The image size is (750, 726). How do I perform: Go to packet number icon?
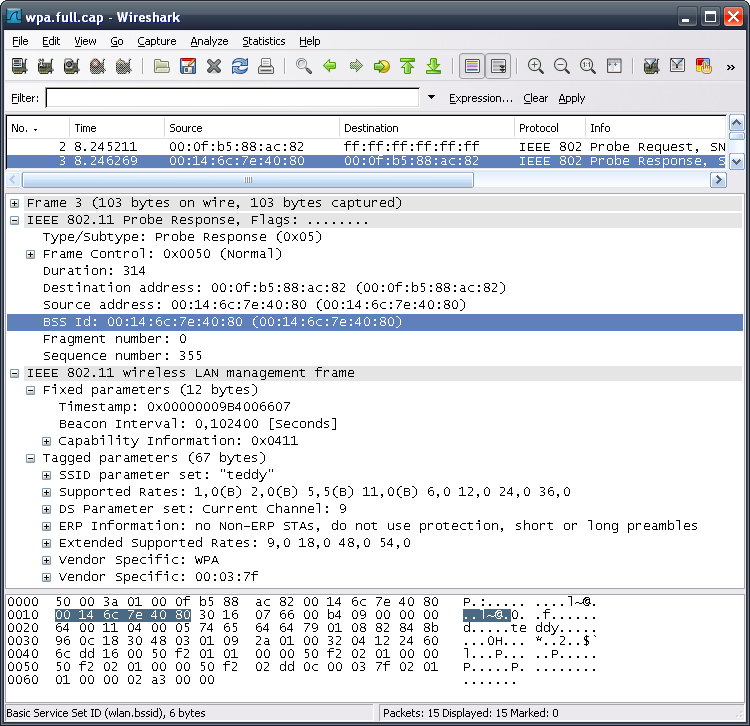382,66
